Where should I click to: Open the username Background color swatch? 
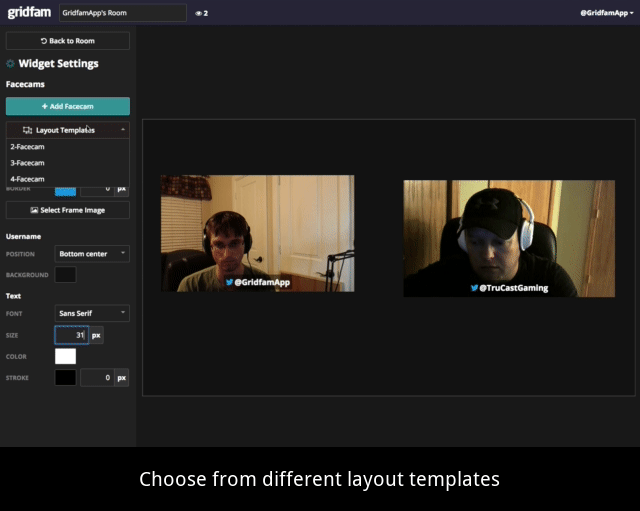65,275
